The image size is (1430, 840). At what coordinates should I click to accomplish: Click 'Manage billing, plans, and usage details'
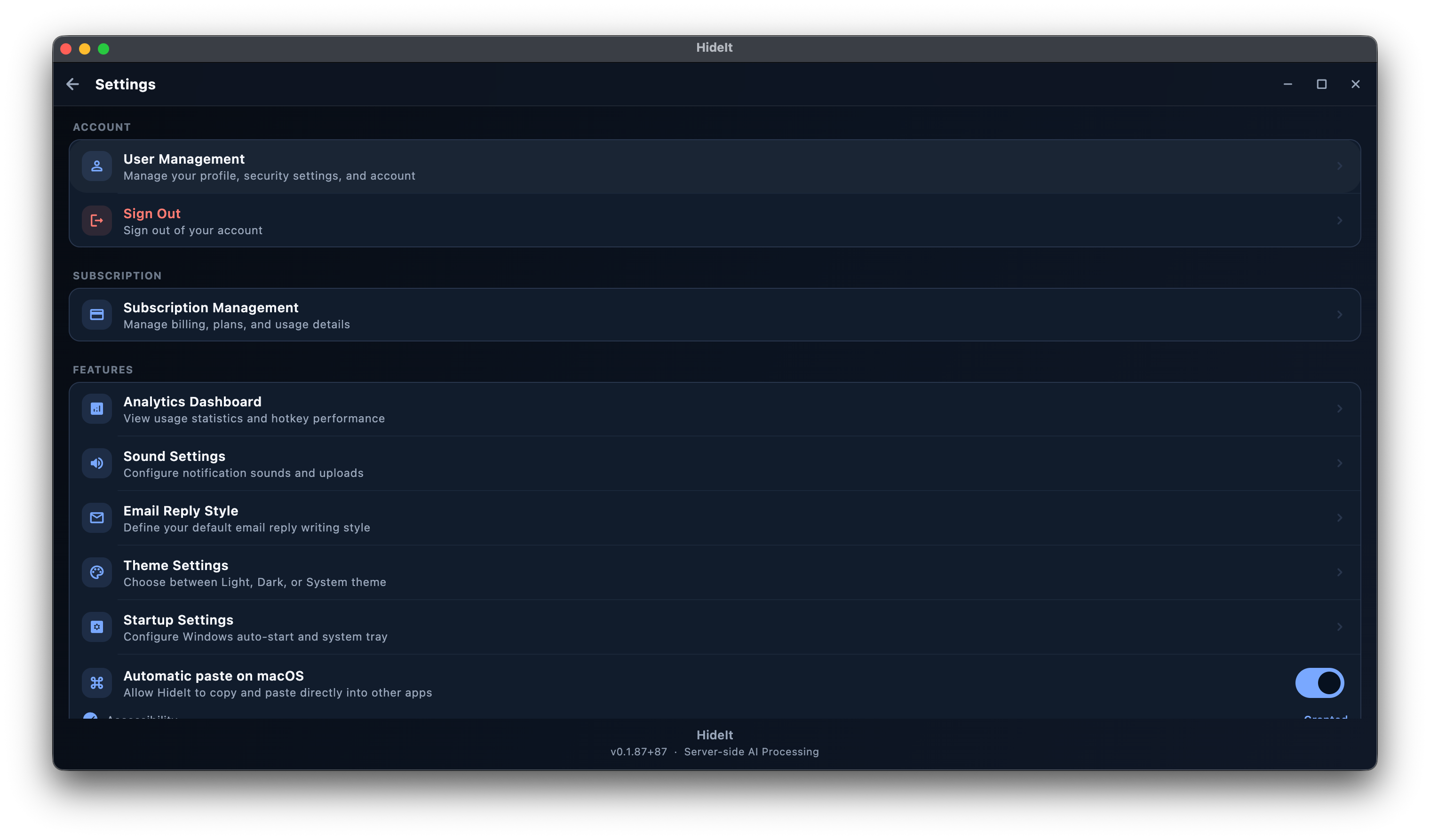coord(237,325)
